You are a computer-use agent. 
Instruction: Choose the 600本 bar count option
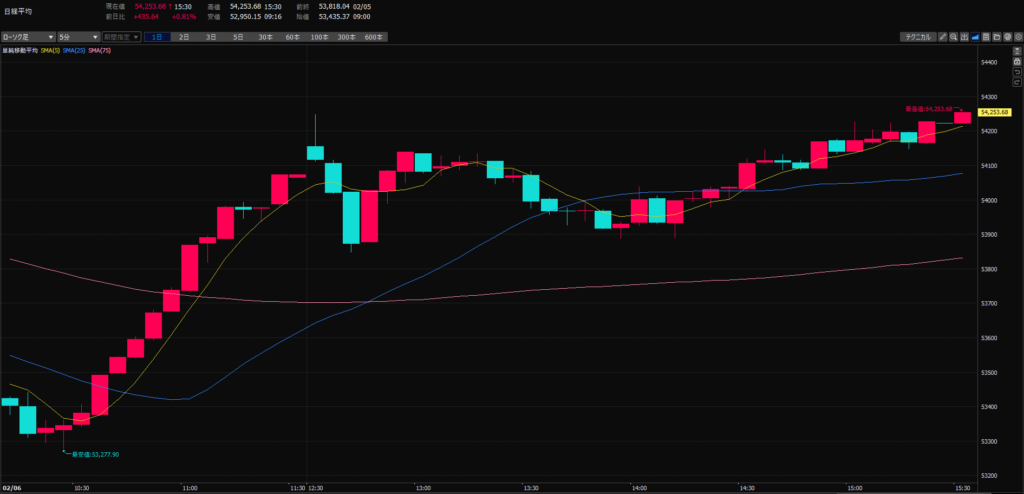point(373,37)
